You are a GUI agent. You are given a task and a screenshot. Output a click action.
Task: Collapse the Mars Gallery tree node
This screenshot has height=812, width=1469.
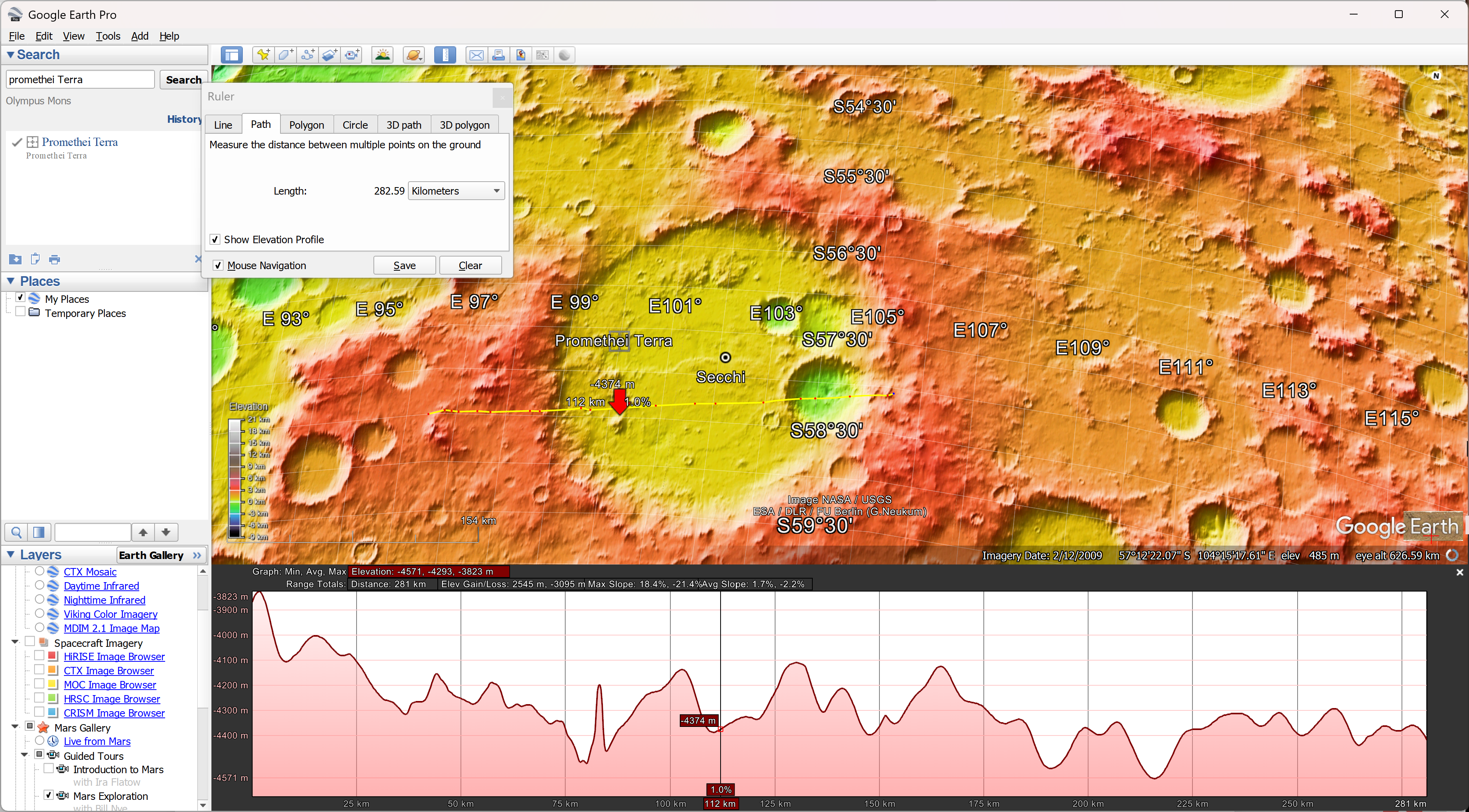coord(15,726)
